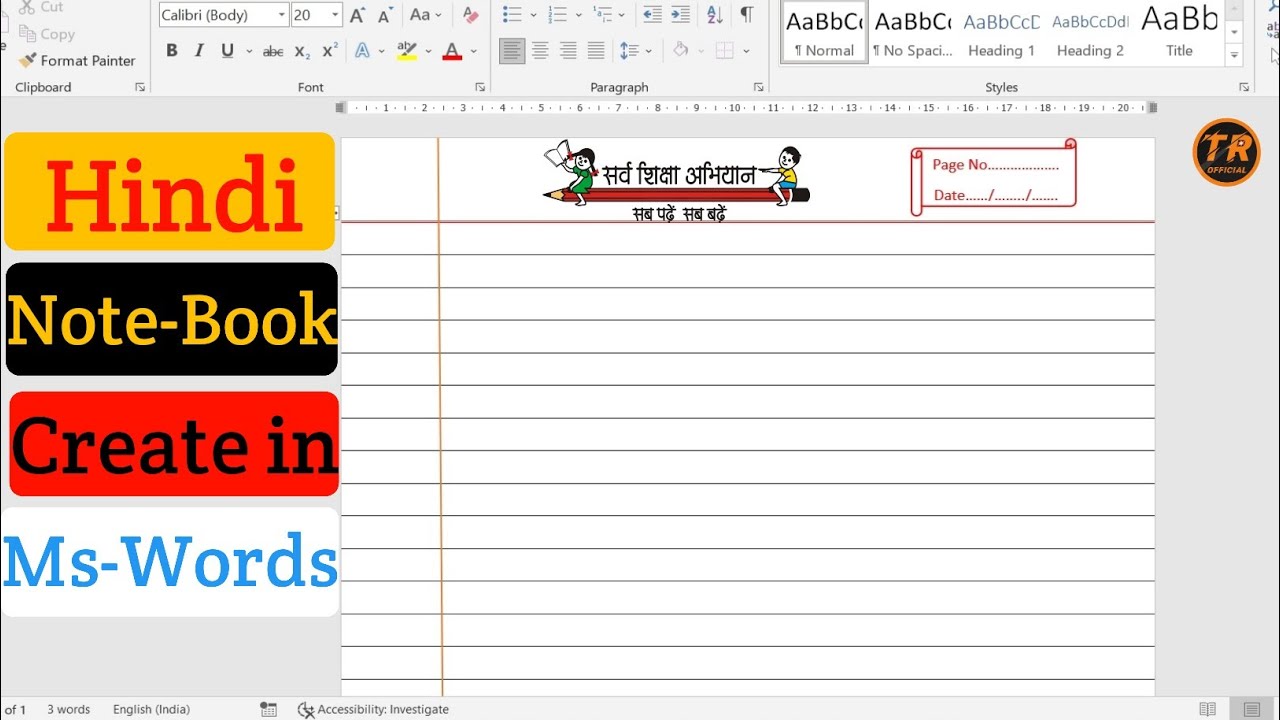Open the Font dialog launcher

(x=480, y=88)
